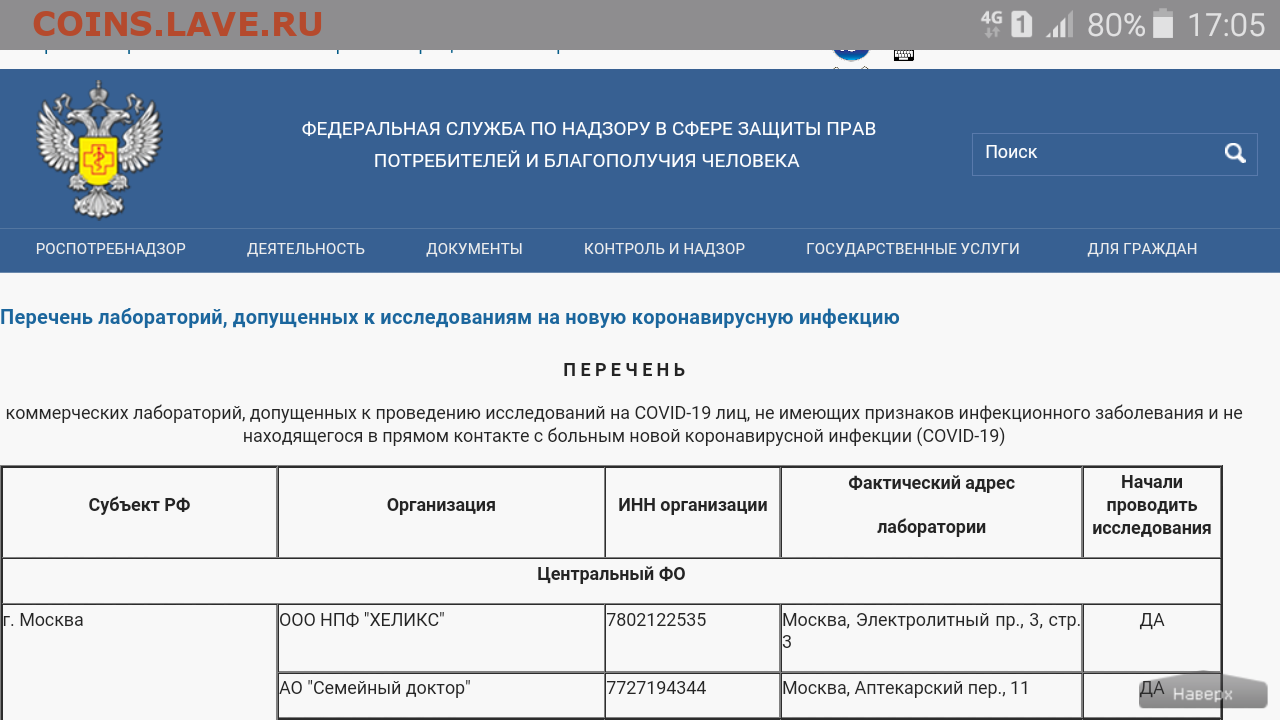The height and width of the screenshot is (720, 1280).
Task: Click the Rospotrebnadzor eagle emblem logo
Action: click(x=99, y=150)
